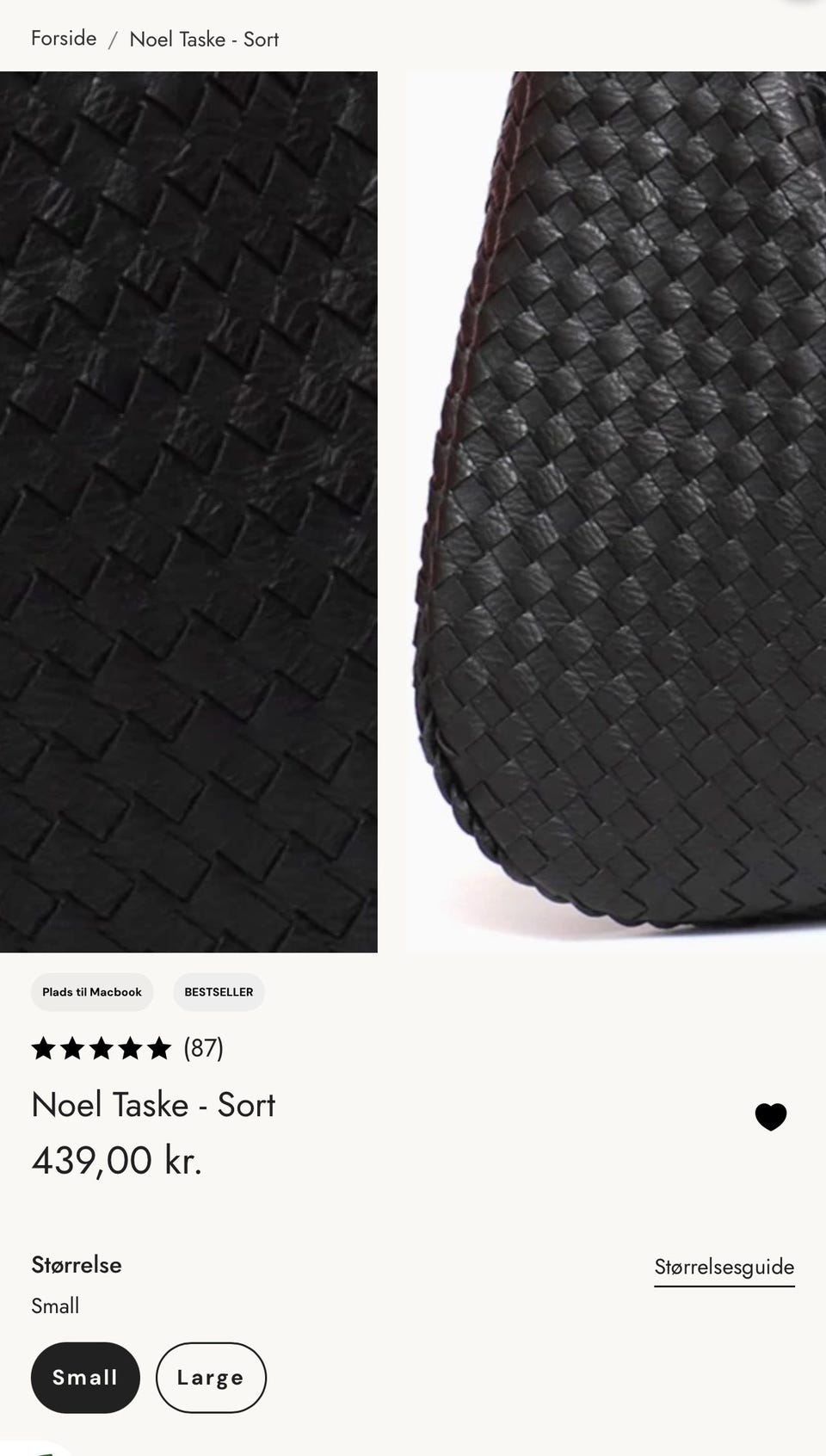Open the close-up woven leather image
The image size is (826, 1456).
pos(188,512)
